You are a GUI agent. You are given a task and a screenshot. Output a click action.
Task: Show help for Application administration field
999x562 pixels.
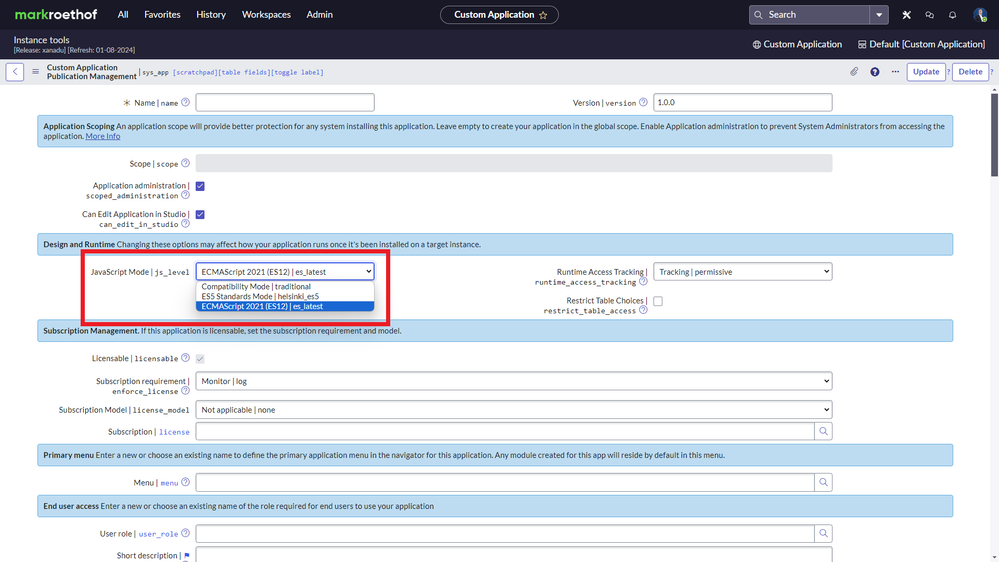pos(185,195)
